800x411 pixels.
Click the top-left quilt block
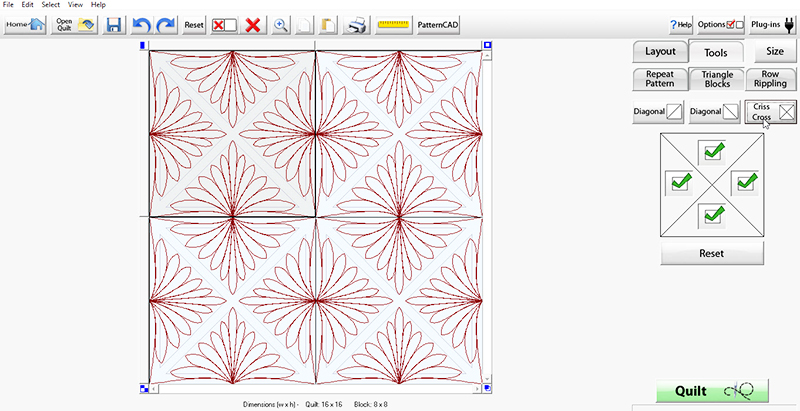point(231,130)
